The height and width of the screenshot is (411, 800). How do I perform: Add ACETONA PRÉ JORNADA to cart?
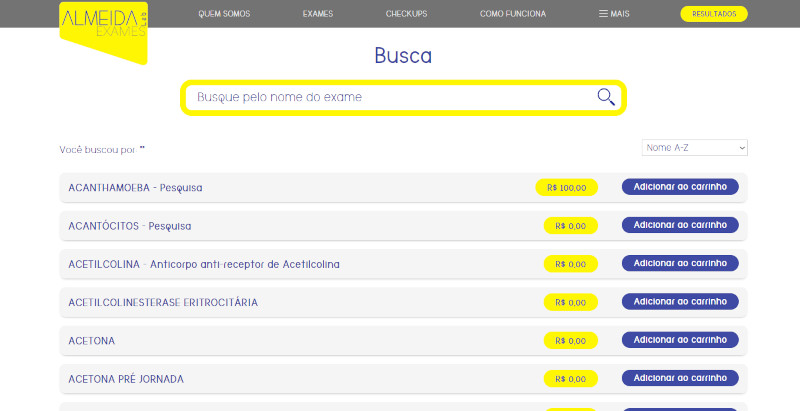(x=680, y=378)
